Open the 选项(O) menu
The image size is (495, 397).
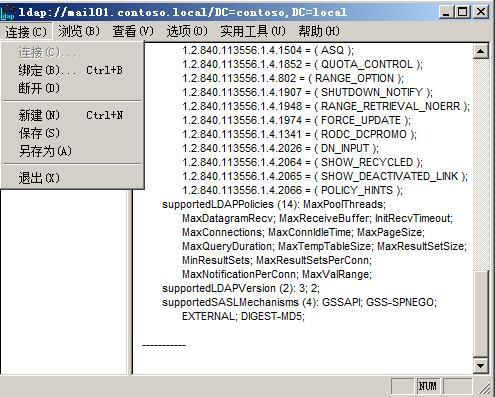pos(187,32)
